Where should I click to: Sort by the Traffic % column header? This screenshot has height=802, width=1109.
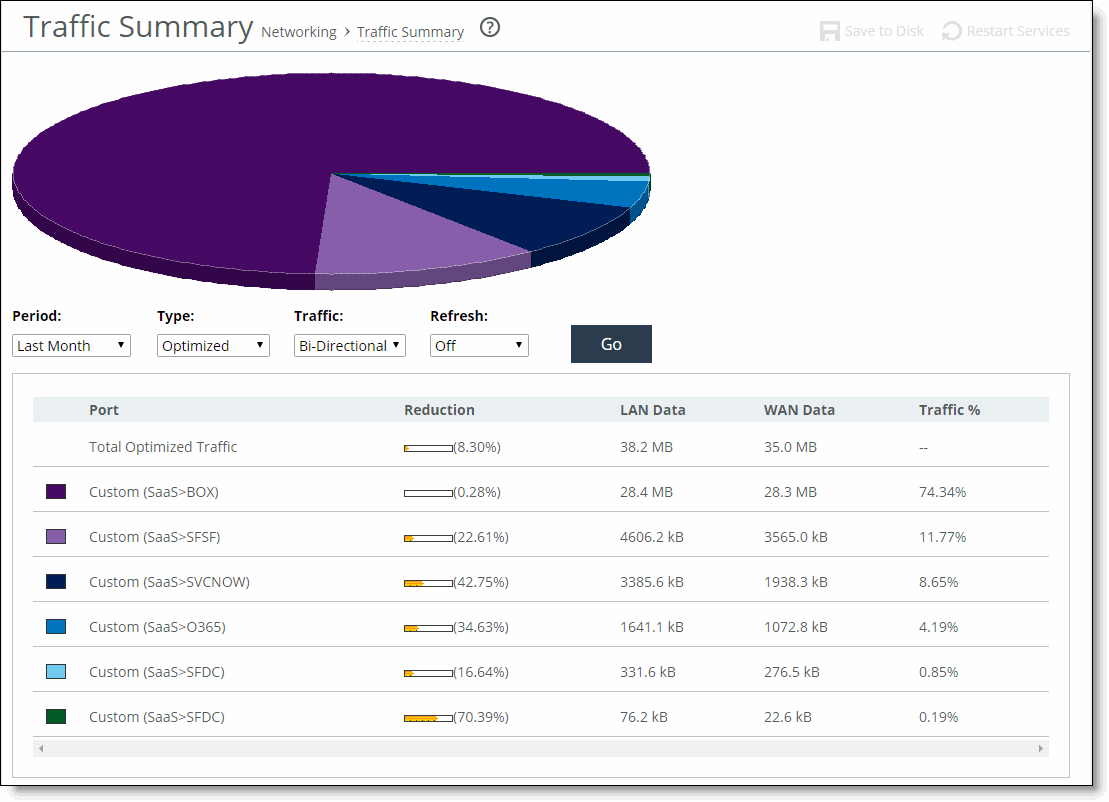pos(949,410)
